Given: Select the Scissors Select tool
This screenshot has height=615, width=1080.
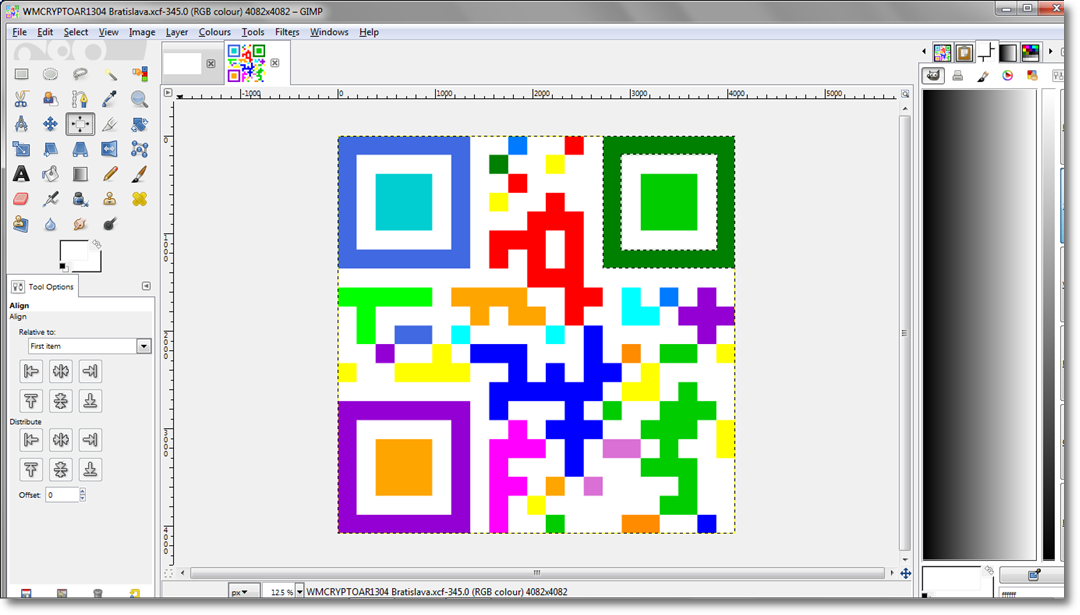Looking at the screenshot, I should 21,99.
